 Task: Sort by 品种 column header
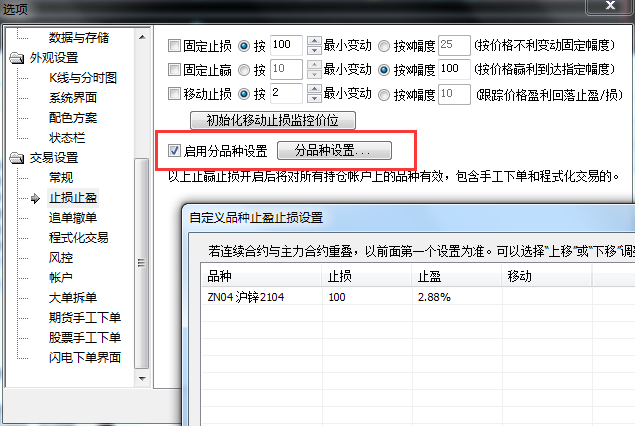262,276
